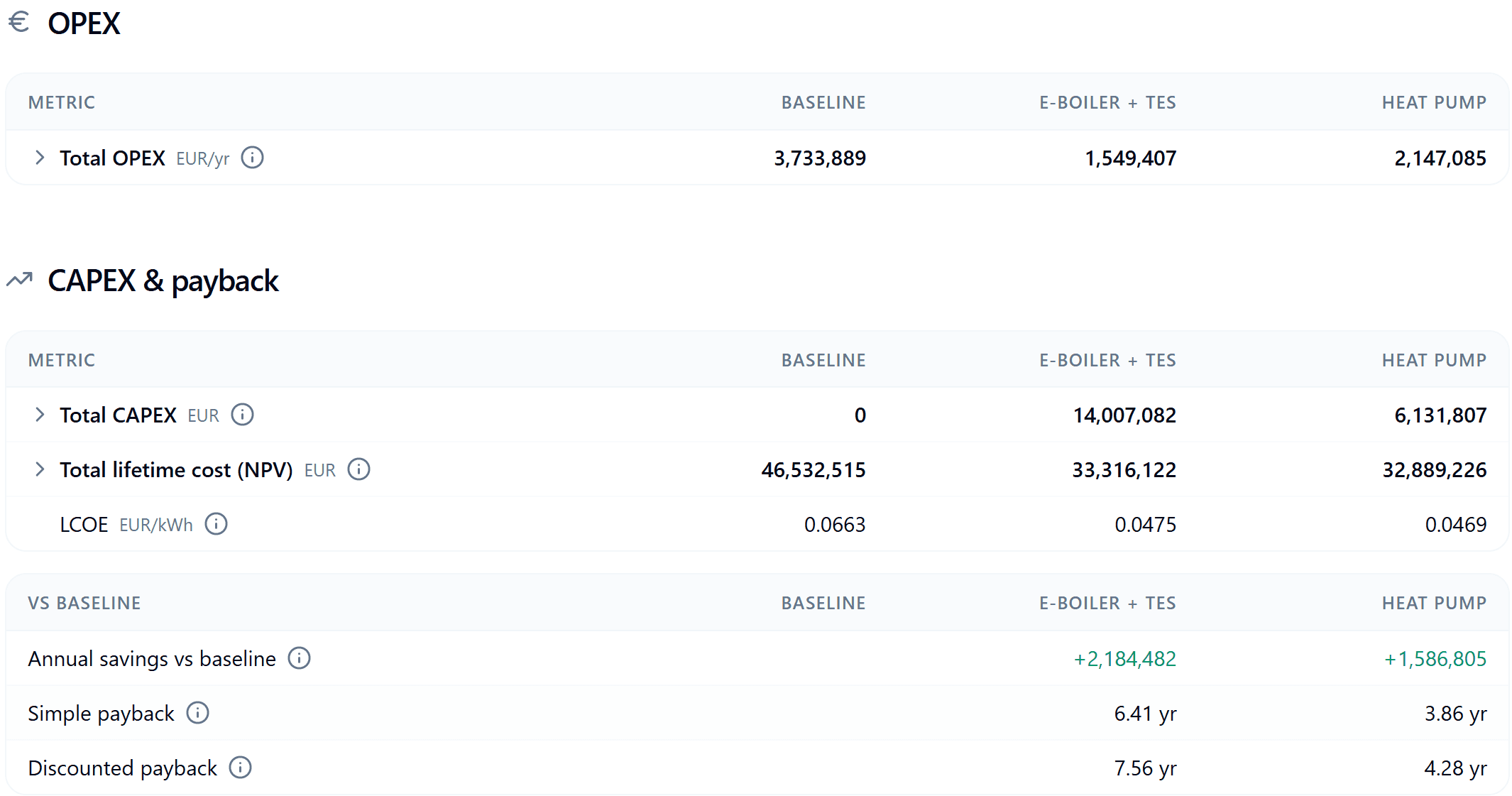Click E-Boiler LCOE value 0.0475
The width and height of the screenshot is (1512, 796).
[1146, 525]
